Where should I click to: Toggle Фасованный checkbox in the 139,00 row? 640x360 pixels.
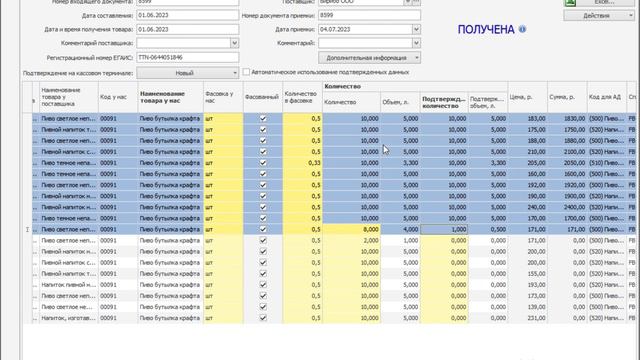pos(263,307)
